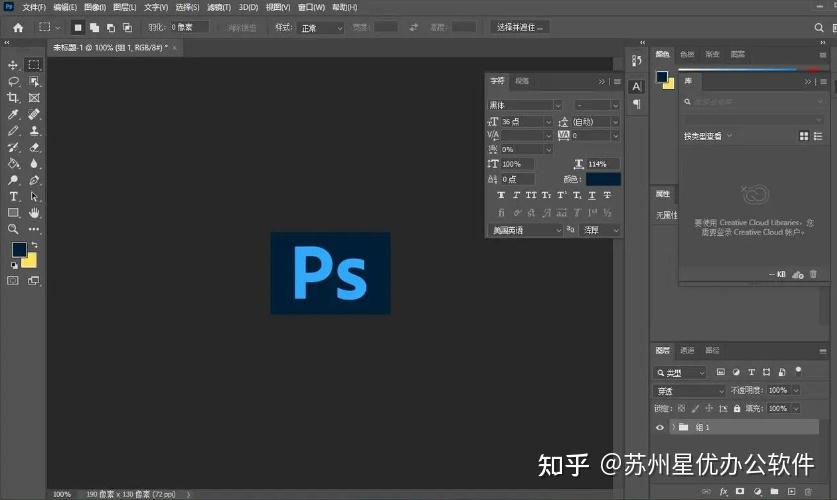
Task: Enable New Selection mode in options bar
Action: tap(78, 28)
